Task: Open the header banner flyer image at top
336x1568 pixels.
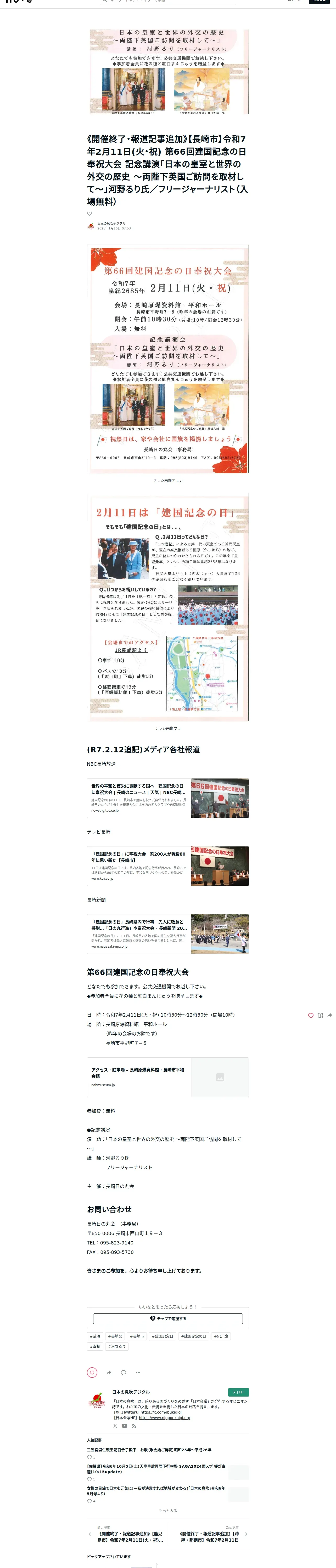Action: point(168,72)
